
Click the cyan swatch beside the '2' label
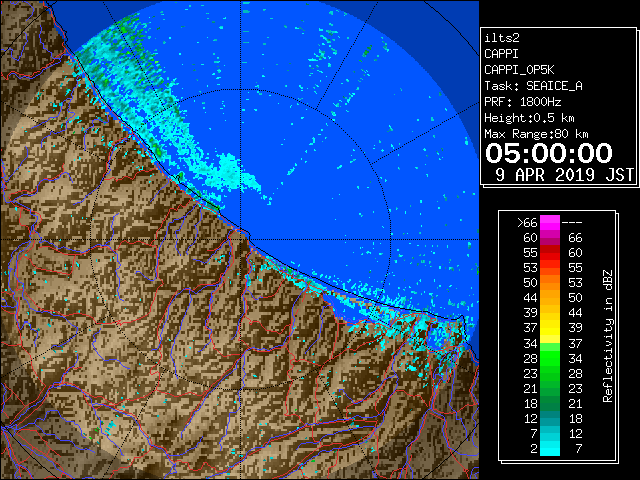pyautogui.click(x=550, y=449)
